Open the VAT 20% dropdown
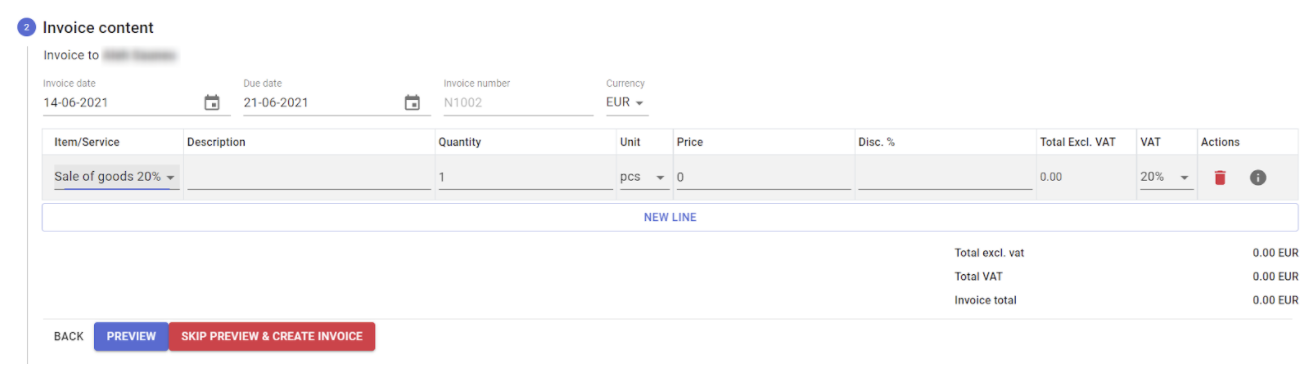The width and height of the screenshot is (1316, 368). pyautogui.click(x=1166, y=177)
